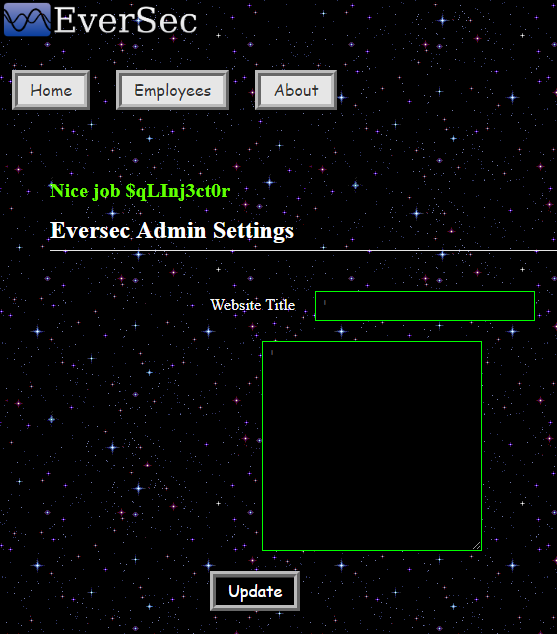
Task: Click the text area resize handle
Action: point(477,545)
